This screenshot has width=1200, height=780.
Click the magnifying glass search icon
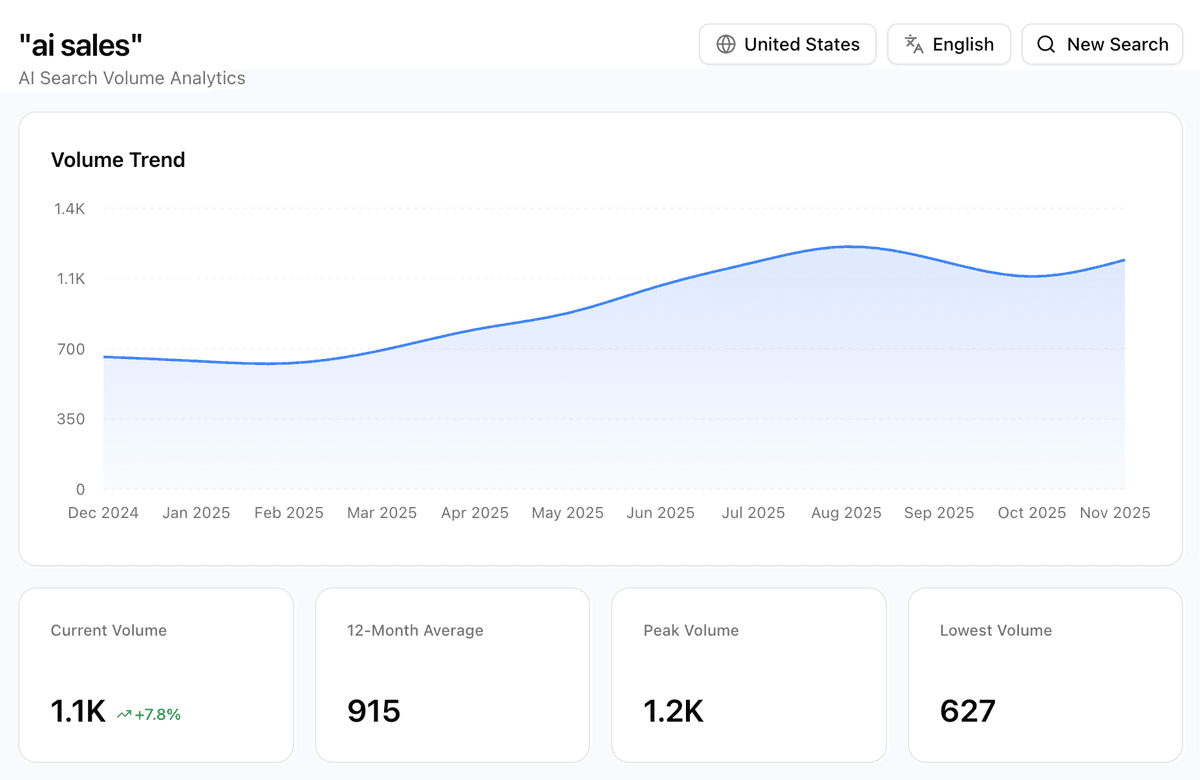point(1046,44)
